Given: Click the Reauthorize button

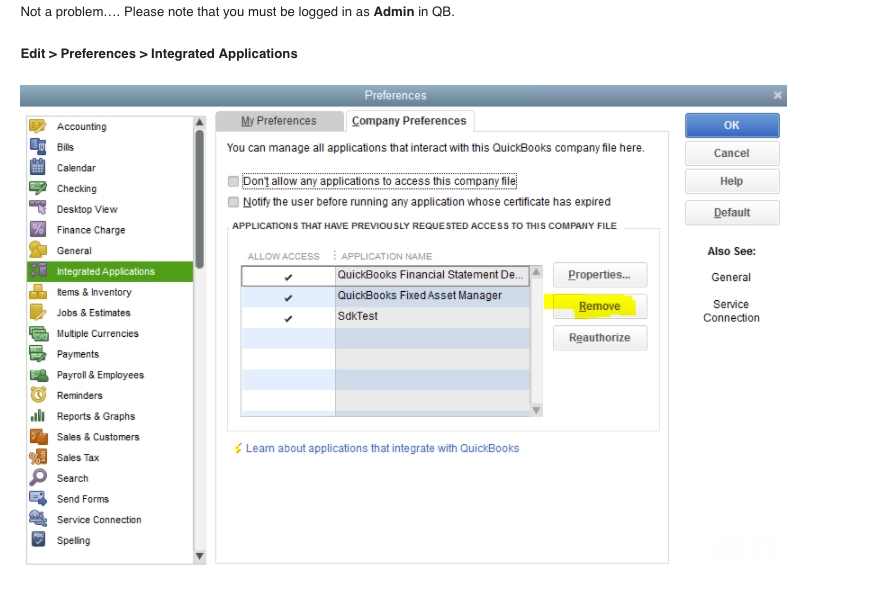Looking at the screenshot, I should click(x=600, y=338).
